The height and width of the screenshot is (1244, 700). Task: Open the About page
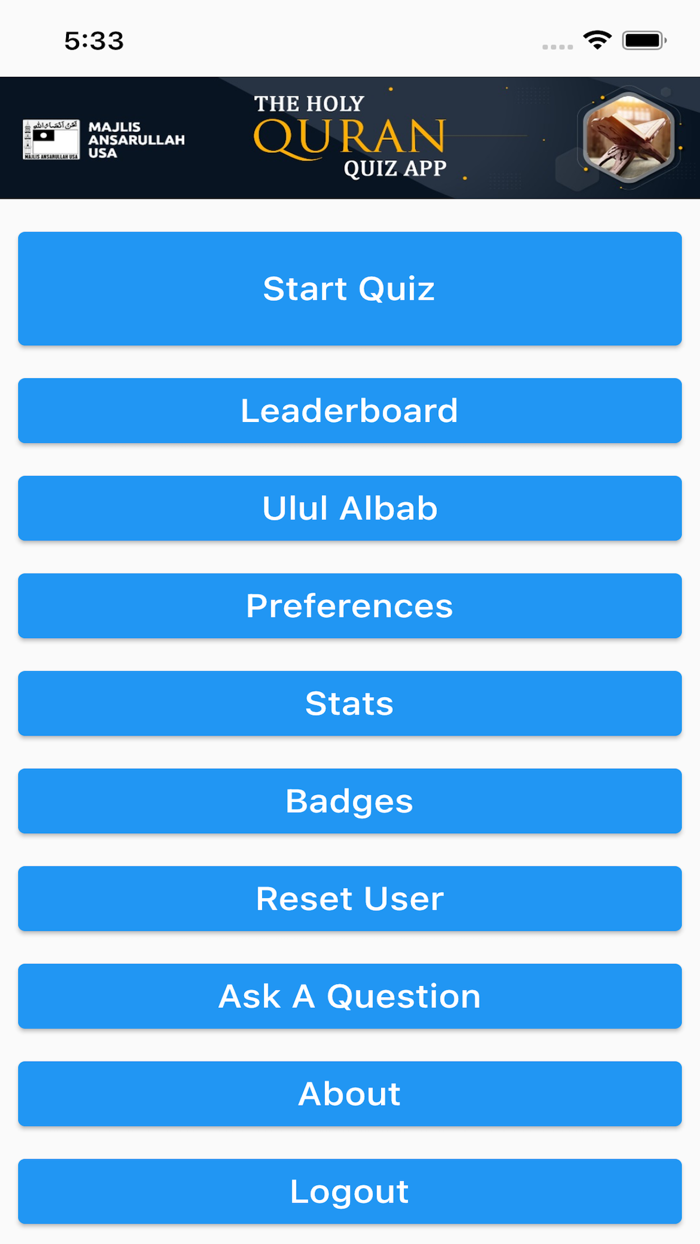(349, 1093)
